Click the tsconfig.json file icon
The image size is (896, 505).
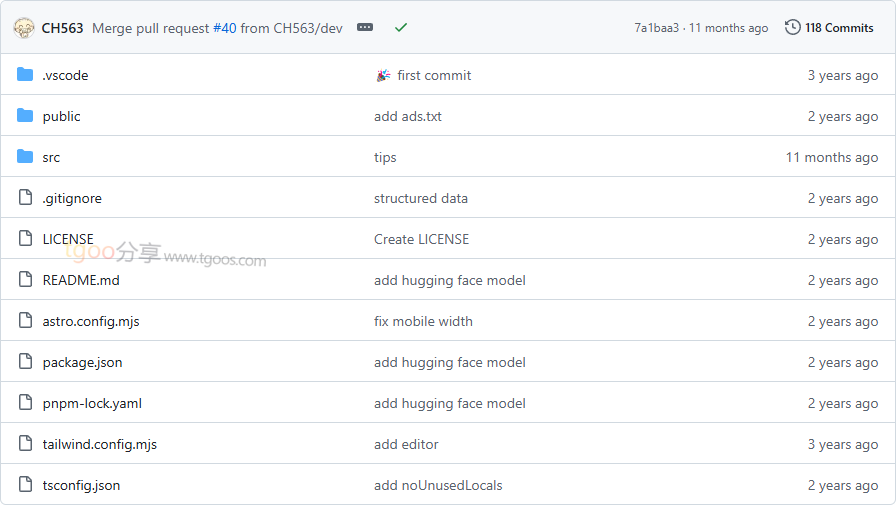pyautogui.click(x=25, y=485)
